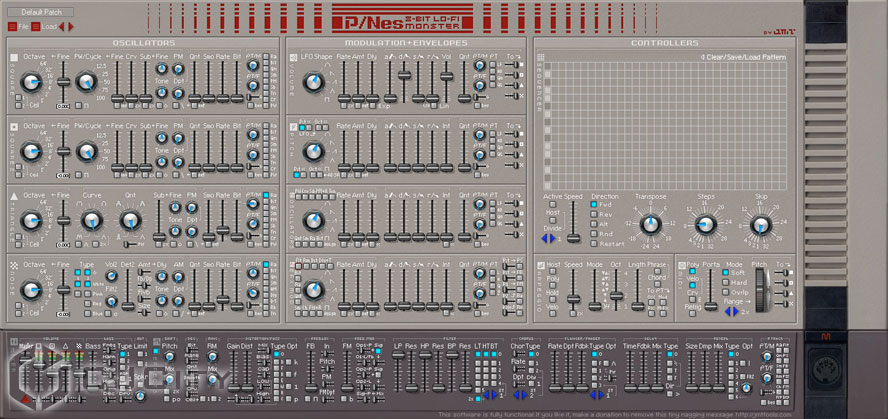Select Fwd sequencer direction

594,205
